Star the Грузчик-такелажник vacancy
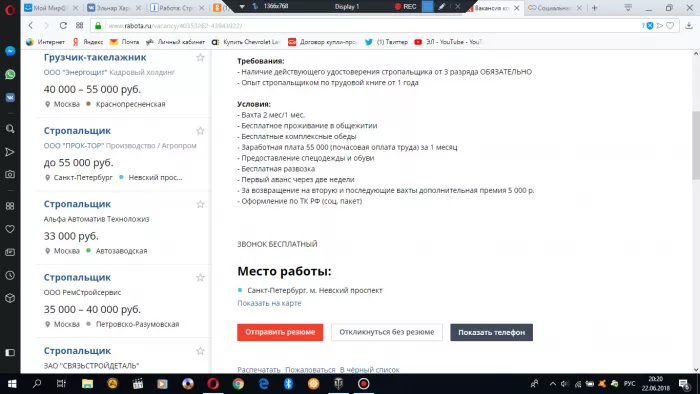The image size is (700, 394). [x=200, y=58]
